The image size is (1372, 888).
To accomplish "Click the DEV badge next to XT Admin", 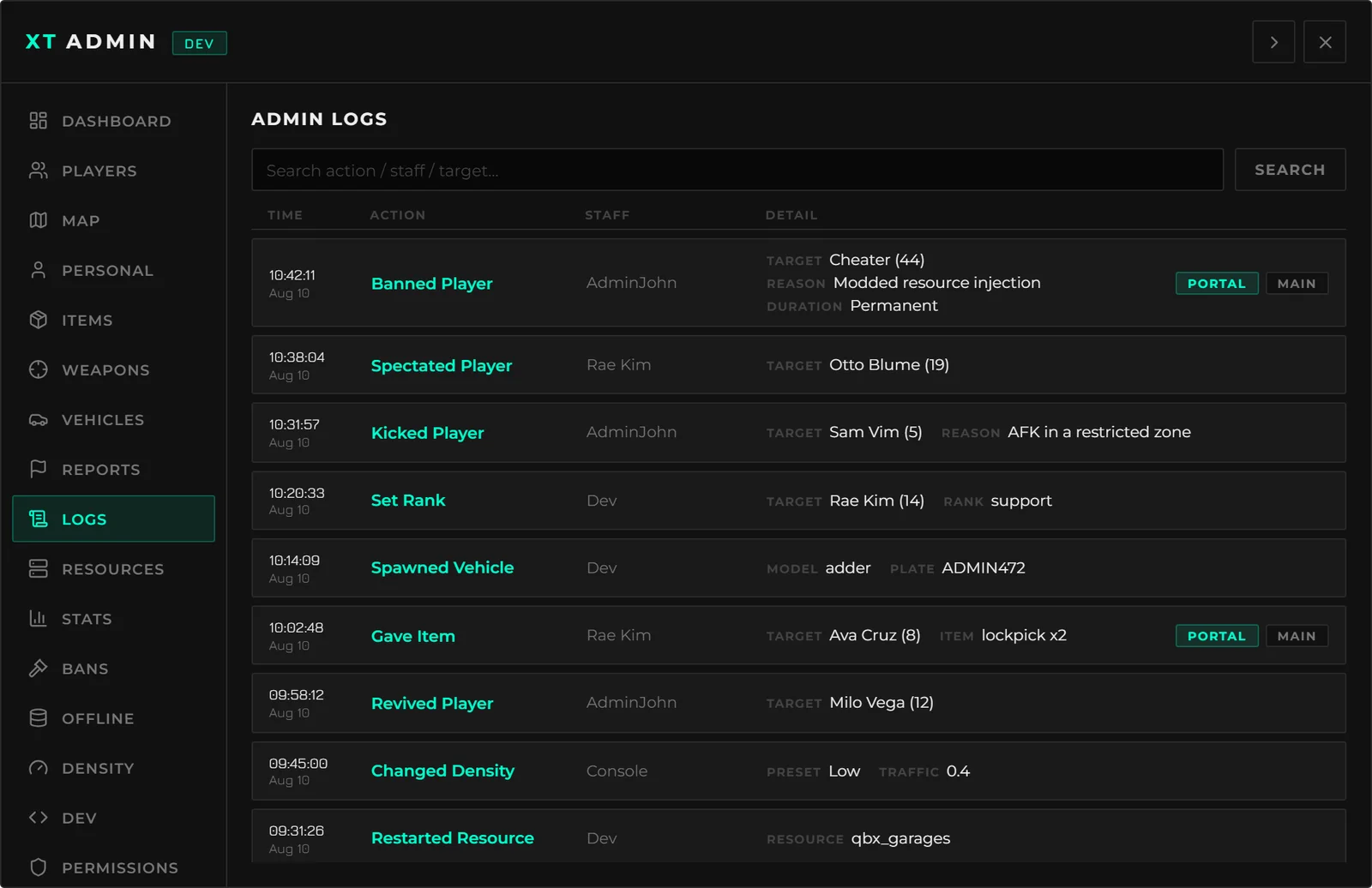I will [199, 43].
